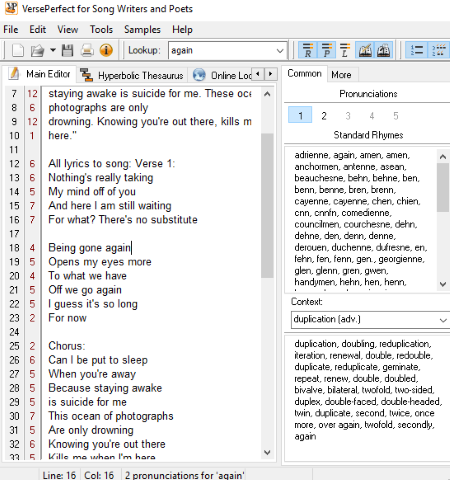Click the Hyperbolic Thesaurus tree icon
This screenshot has height=480, width=450.
coord(87,75)
